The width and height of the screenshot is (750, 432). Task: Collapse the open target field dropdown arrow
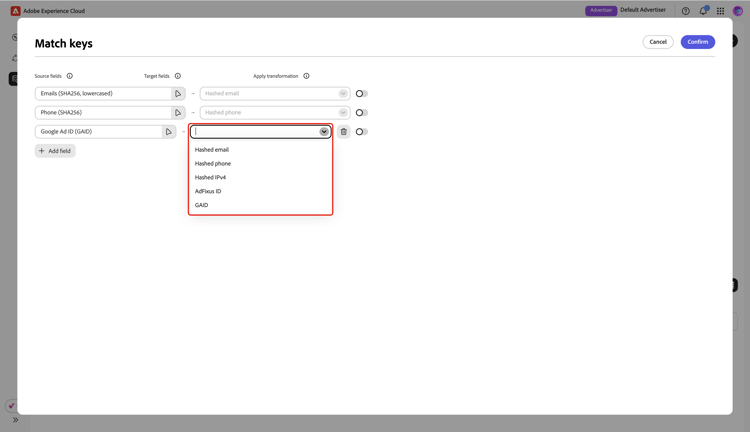tap(324, 132)
